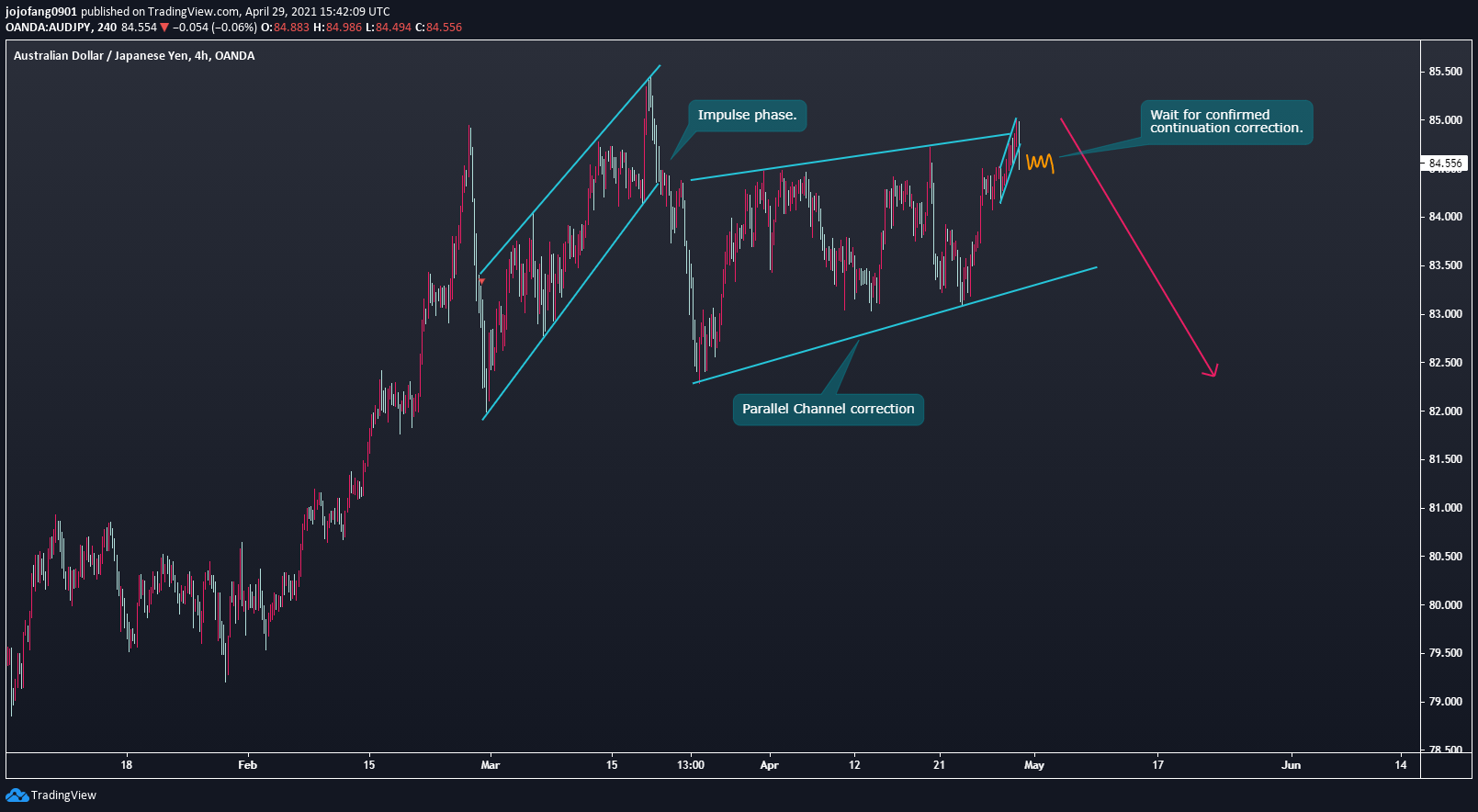This screenshot has height=812, width=1478.
Task: Click the open price value O:84.883 in the header
Action: pos(285,28)
